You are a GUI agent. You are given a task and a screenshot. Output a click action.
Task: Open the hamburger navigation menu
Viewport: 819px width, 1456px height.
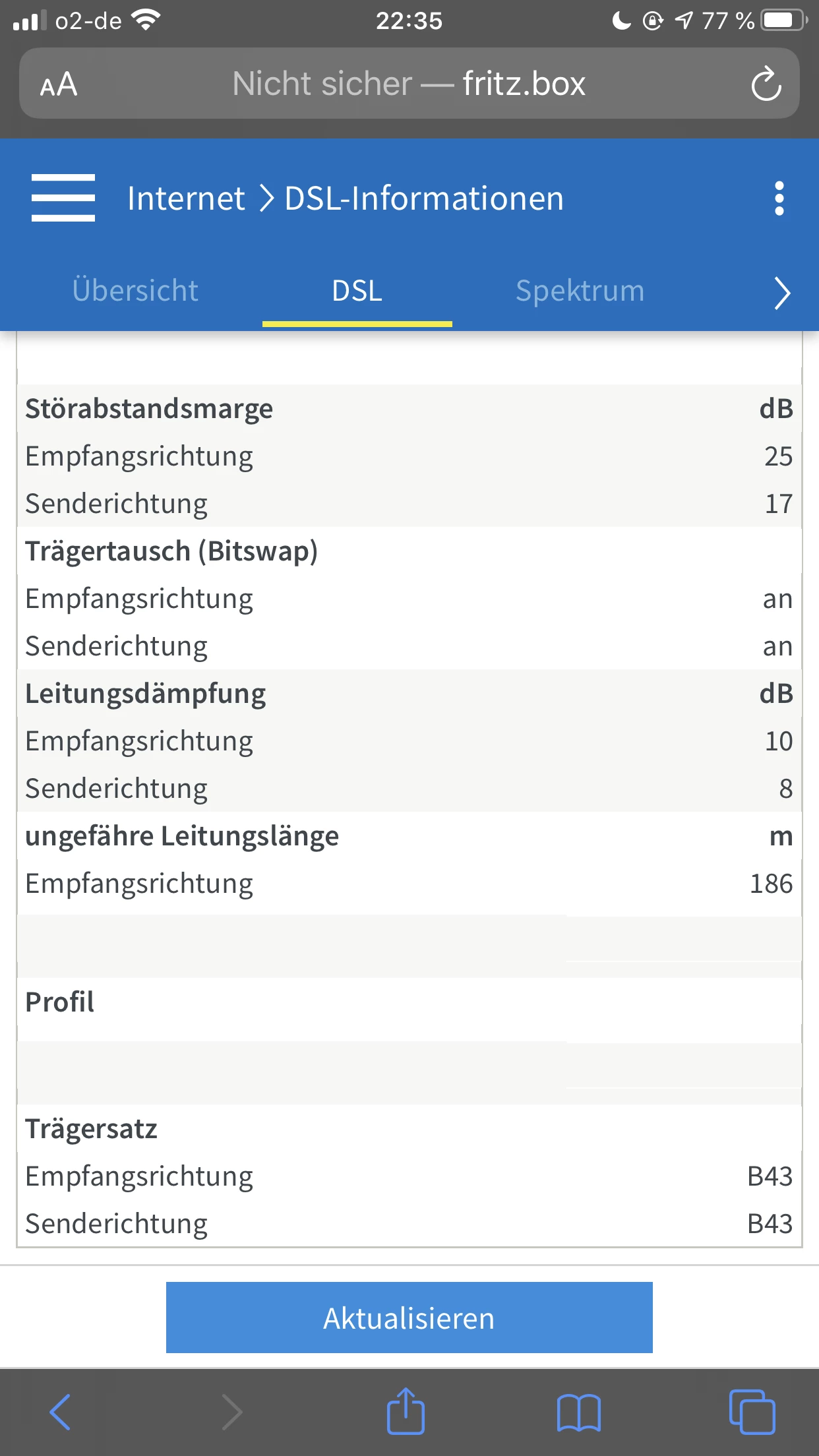(x=63, y=198)
